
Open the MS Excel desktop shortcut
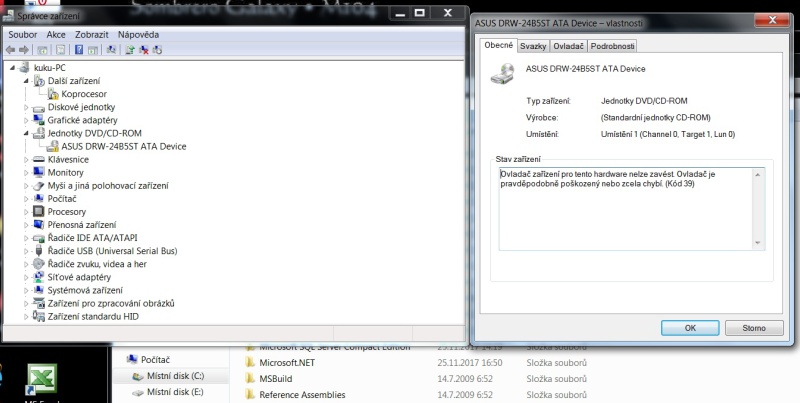pos(42,381)
